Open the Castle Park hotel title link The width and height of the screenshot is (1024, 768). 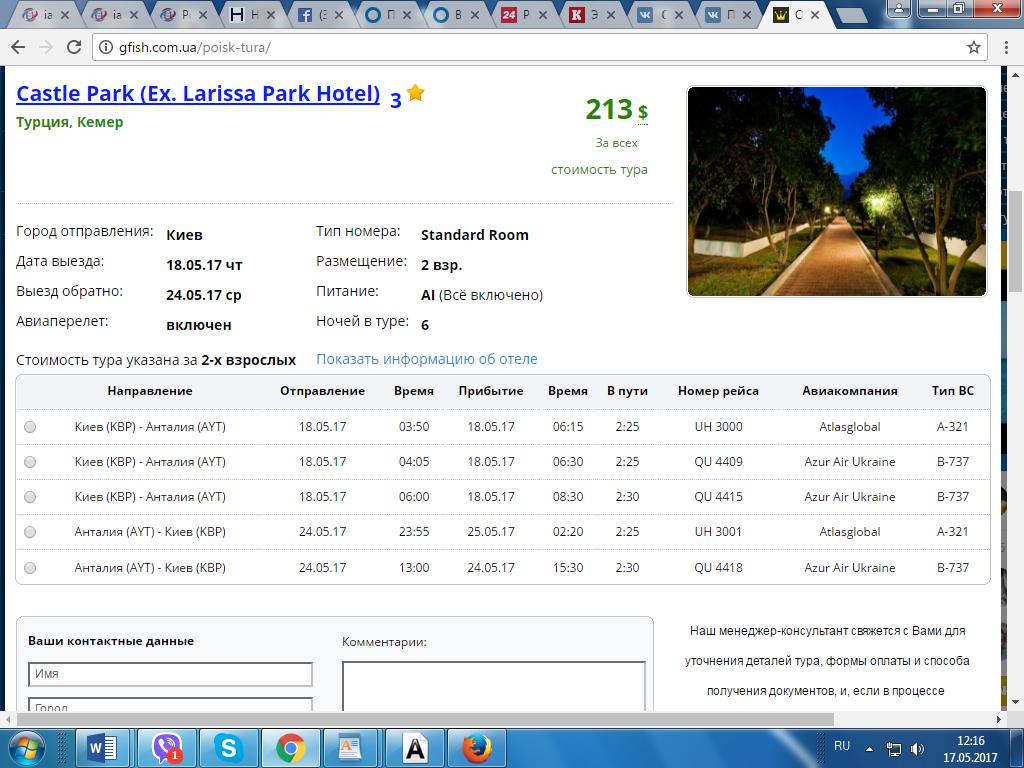pyautogui.click(x=198, y=94)
